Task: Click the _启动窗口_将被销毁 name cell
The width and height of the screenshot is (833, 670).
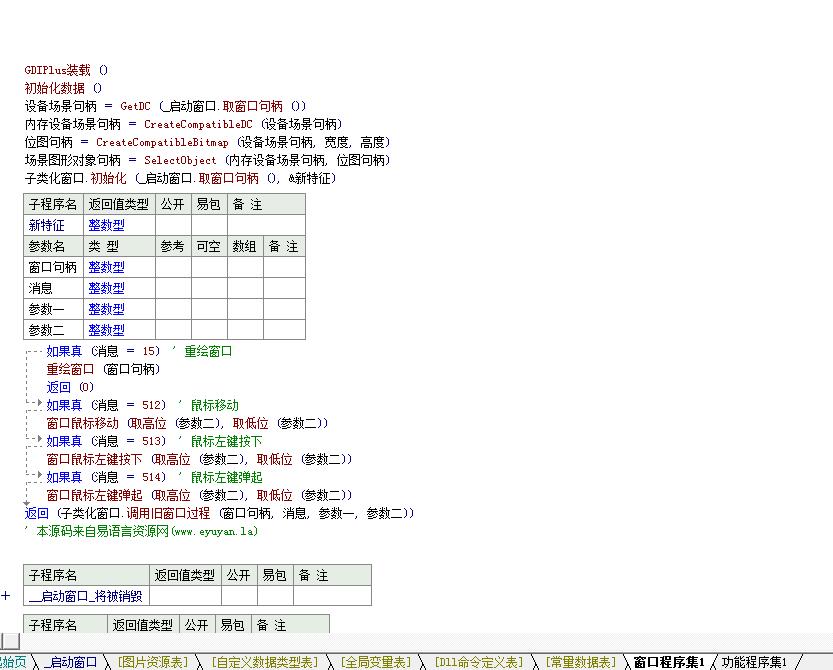Action: (x=87, y=596)
